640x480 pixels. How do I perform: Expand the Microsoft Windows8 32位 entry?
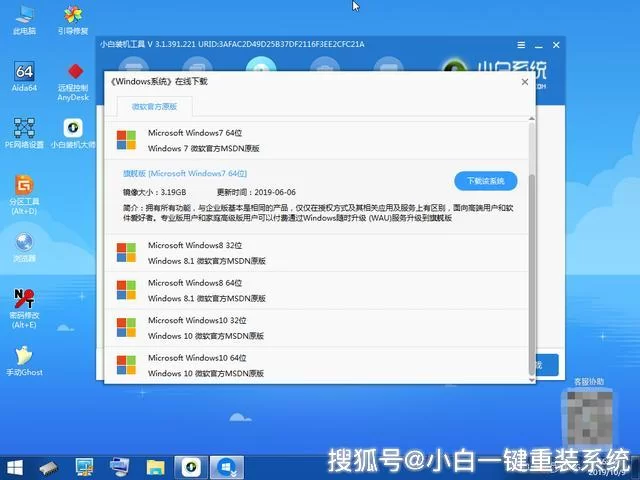point(320,252)
